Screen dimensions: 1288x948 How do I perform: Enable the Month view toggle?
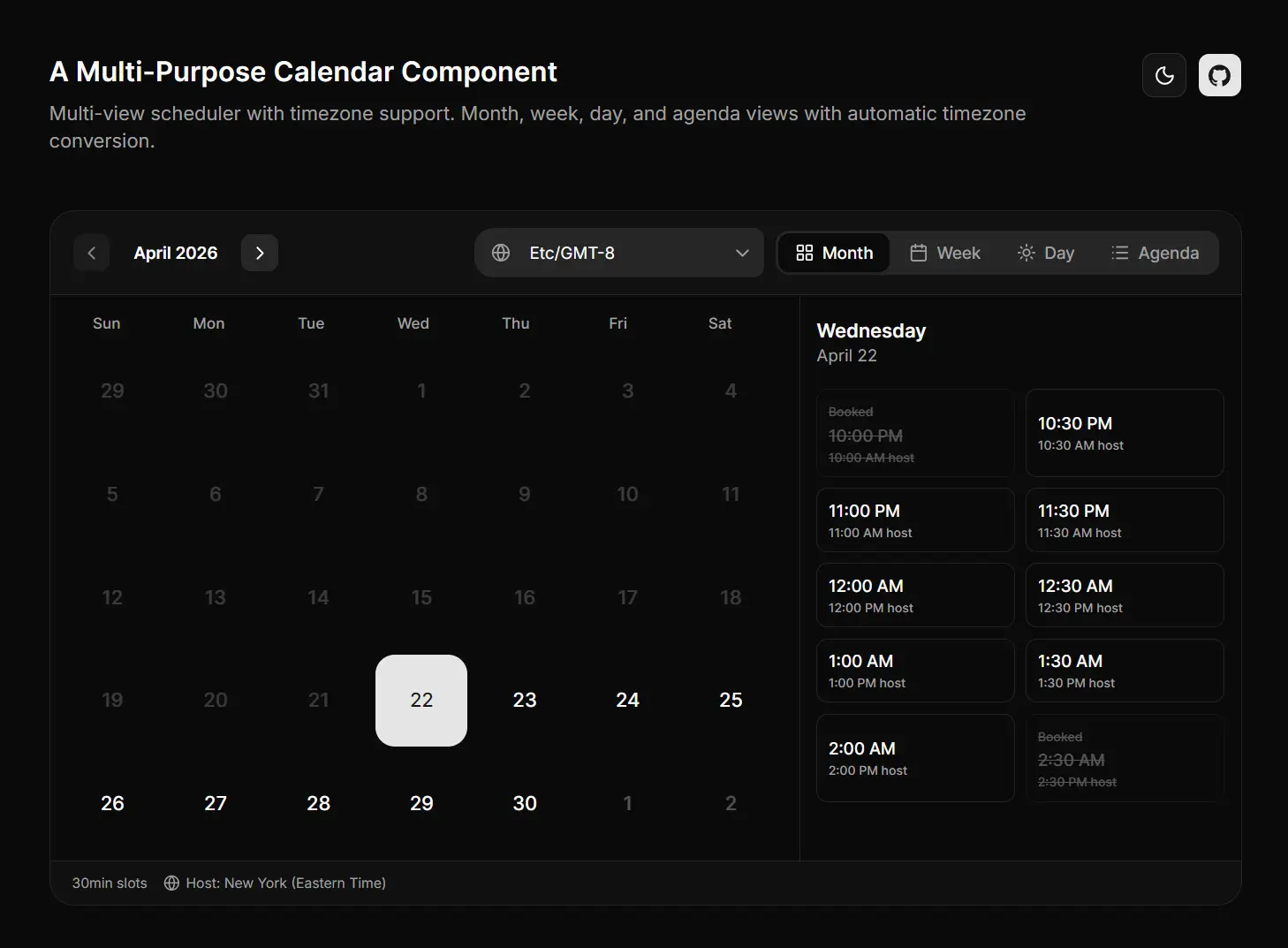833,253
